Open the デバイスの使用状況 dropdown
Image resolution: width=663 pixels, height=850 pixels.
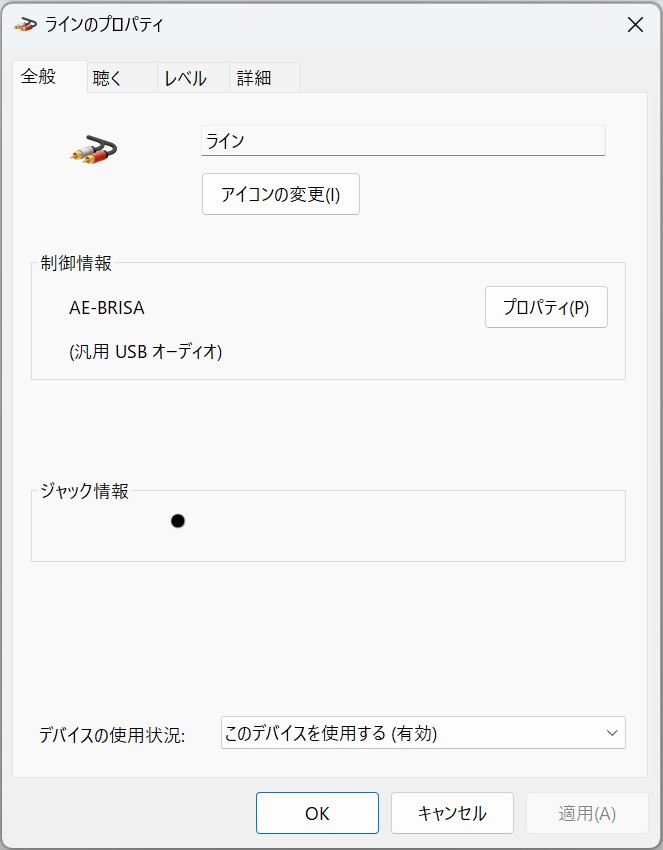tap(423, 733)
